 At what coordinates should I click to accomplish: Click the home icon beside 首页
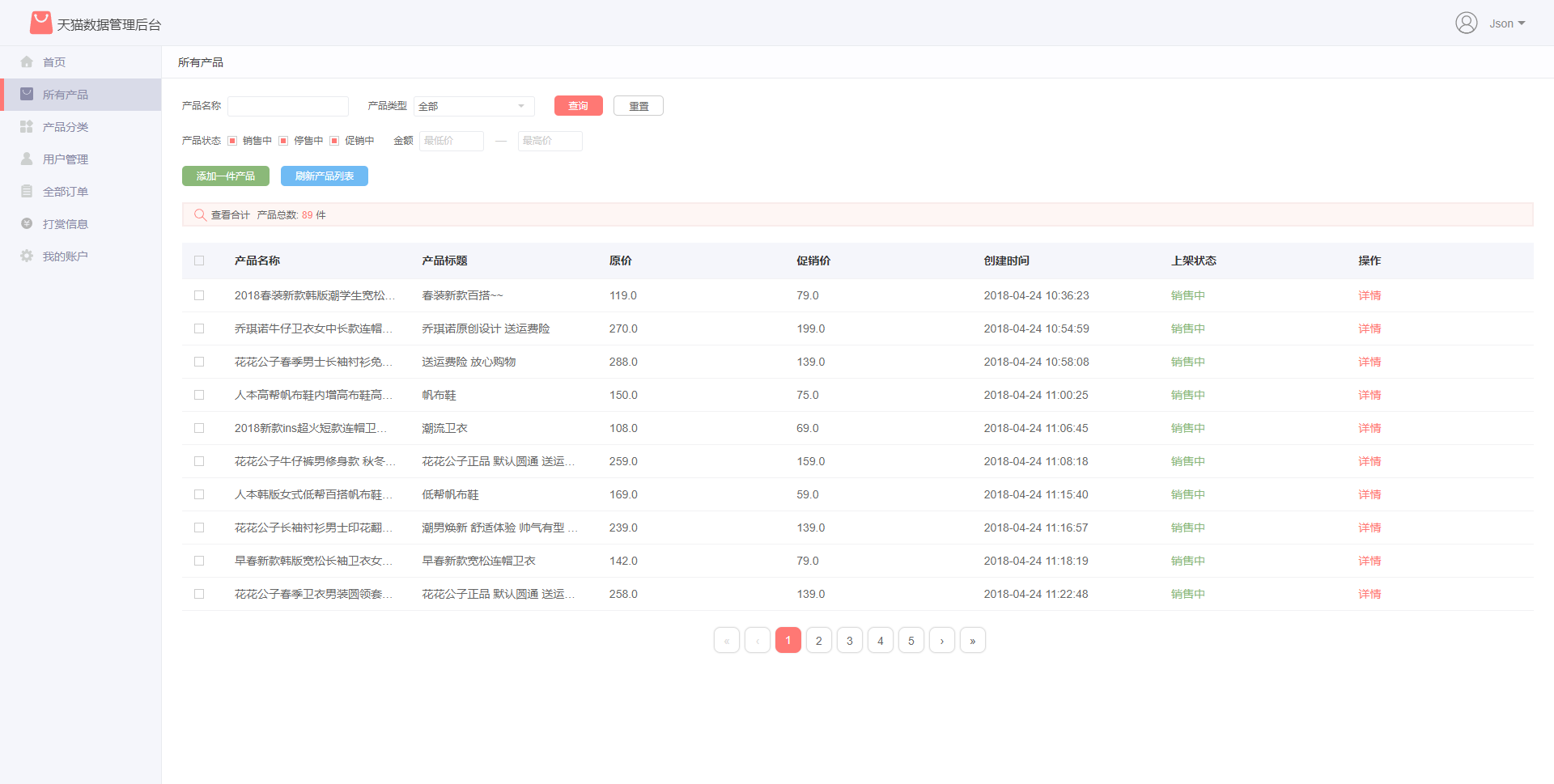click(27, 61)
